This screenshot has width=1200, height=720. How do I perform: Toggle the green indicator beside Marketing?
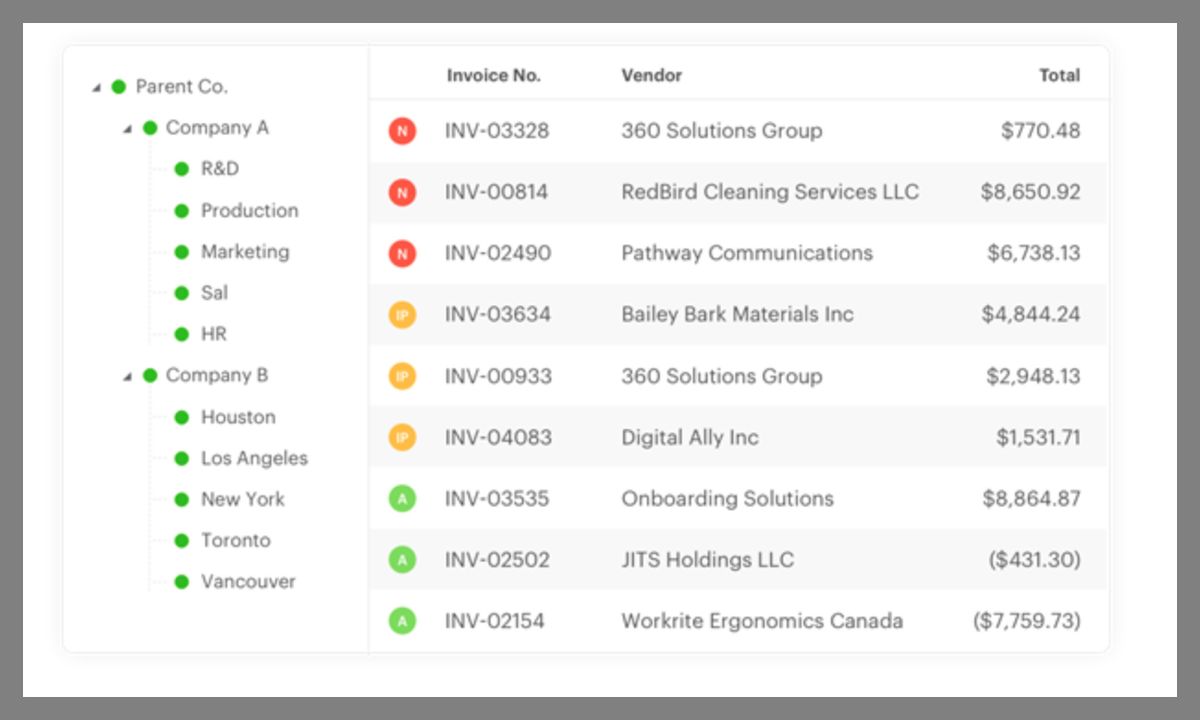click(179, 251)
